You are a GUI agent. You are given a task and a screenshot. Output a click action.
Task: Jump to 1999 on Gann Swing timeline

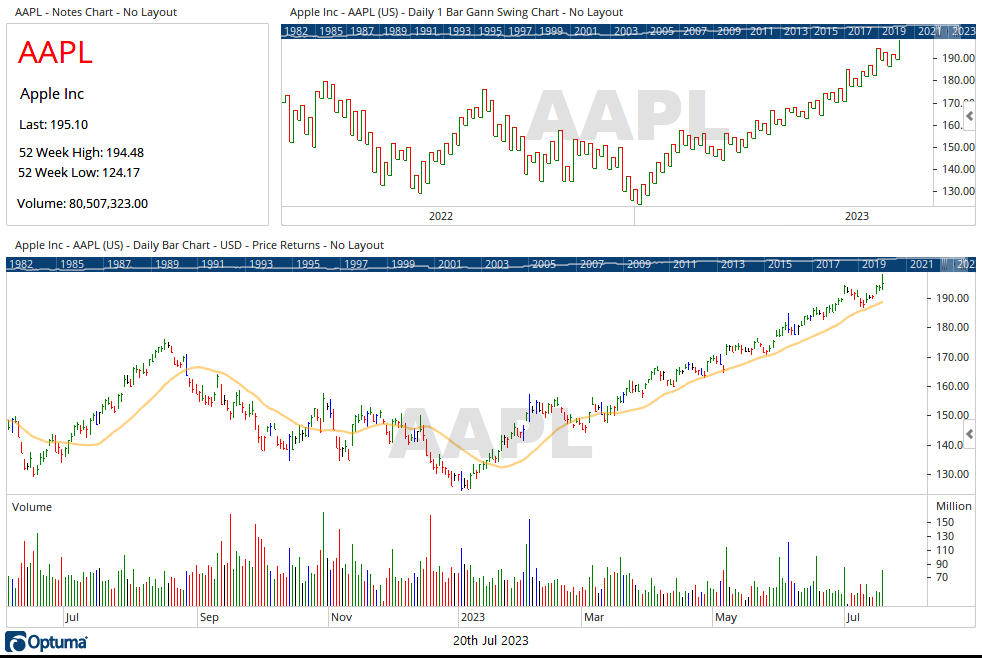pos(551,31)
